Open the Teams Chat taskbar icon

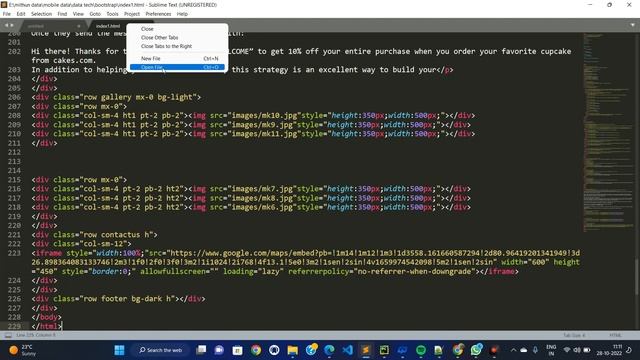219,350
